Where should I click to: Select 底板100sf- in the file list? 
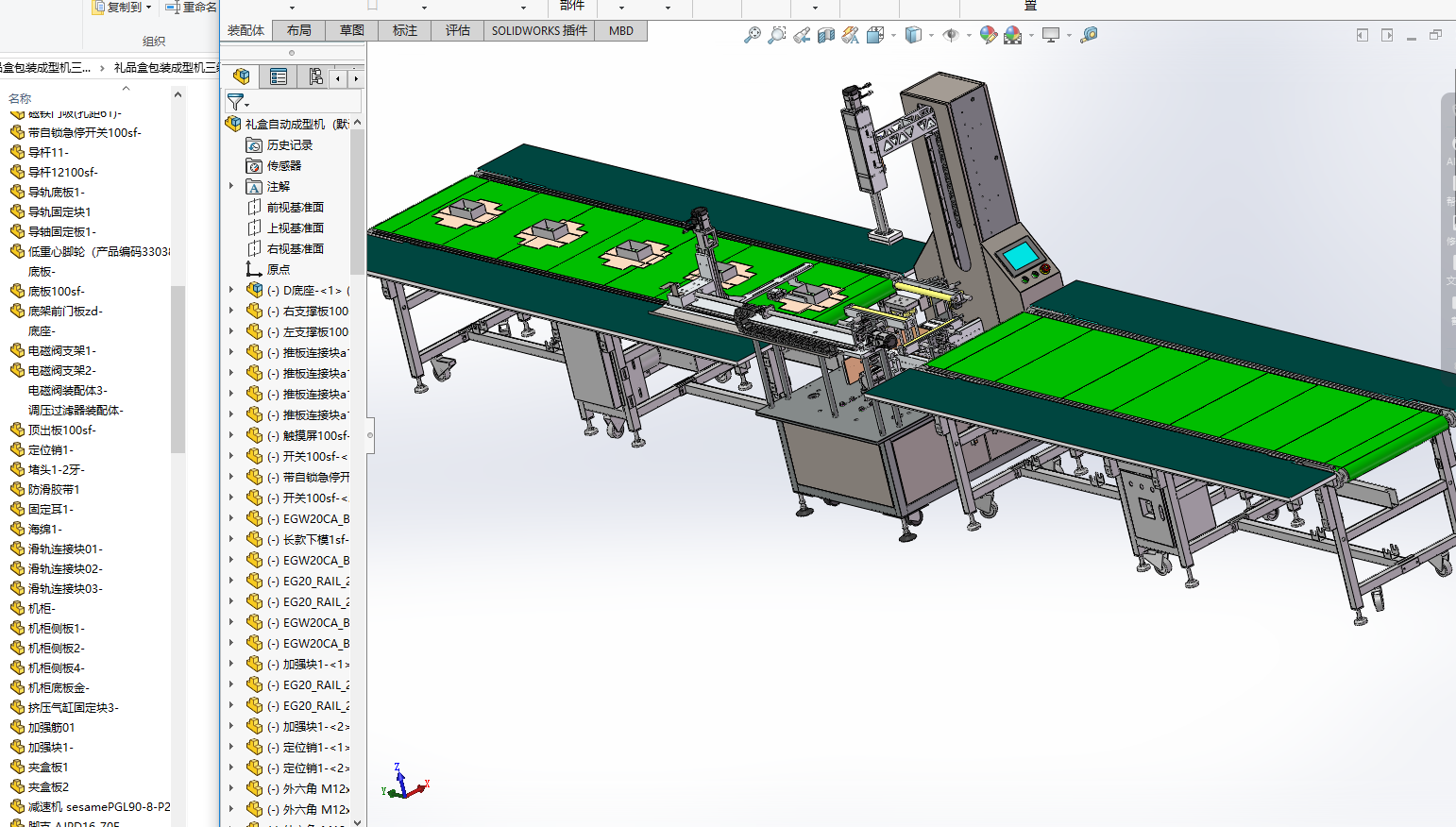[x=57, y=291]
